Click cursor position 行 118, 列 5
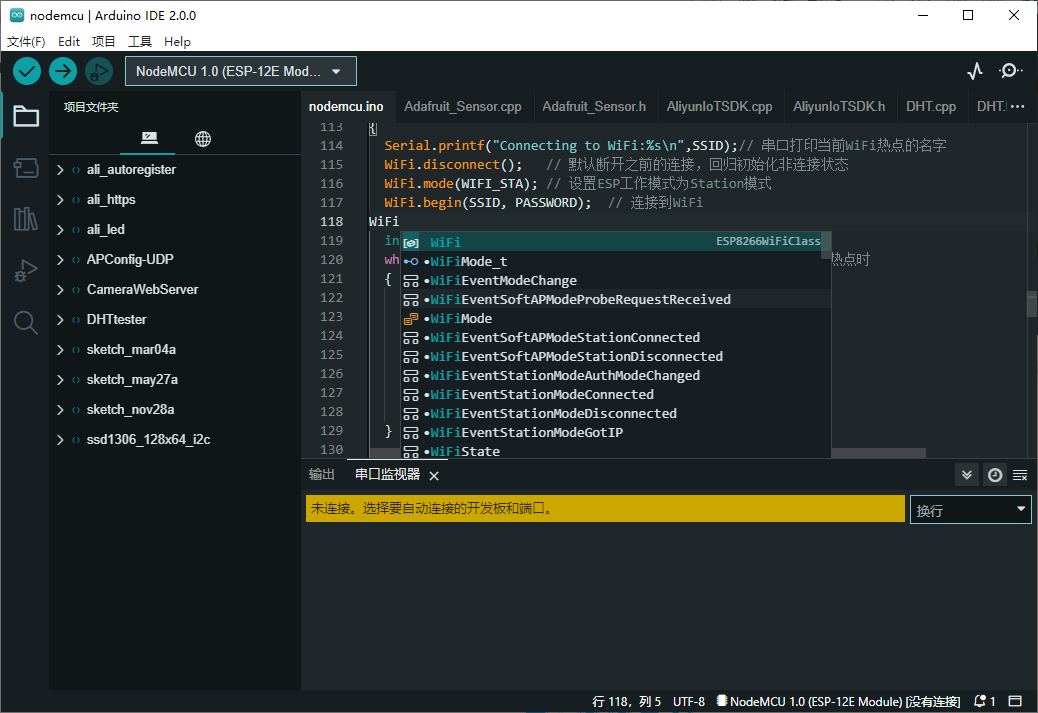The image size is (1038, 713). point(626,701)
